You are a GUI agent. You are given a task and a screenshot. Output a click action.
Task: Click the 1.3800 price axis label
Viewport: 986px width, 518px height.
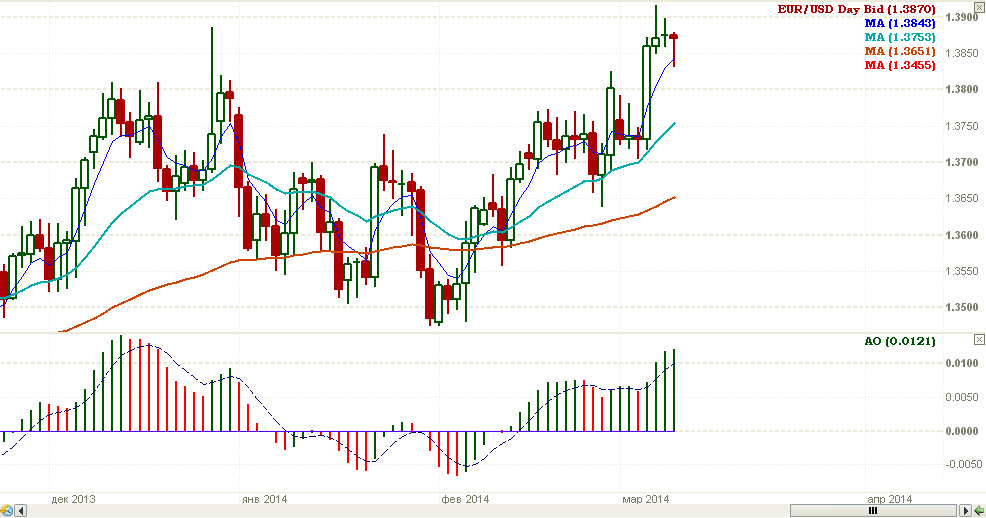click(x=962, y=89)
